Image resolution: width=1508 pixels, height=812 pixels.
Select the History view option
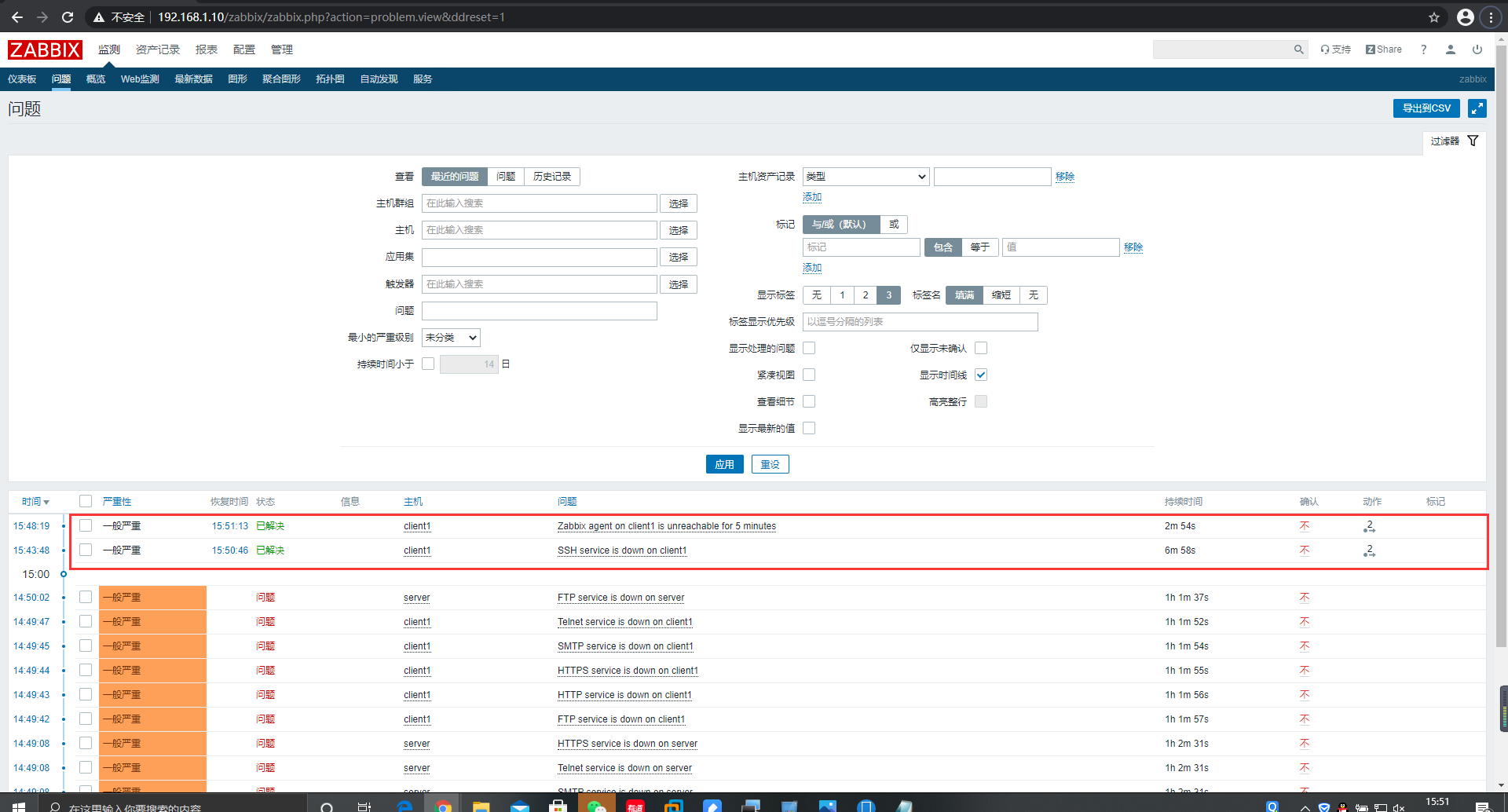[x=552, y=177]
